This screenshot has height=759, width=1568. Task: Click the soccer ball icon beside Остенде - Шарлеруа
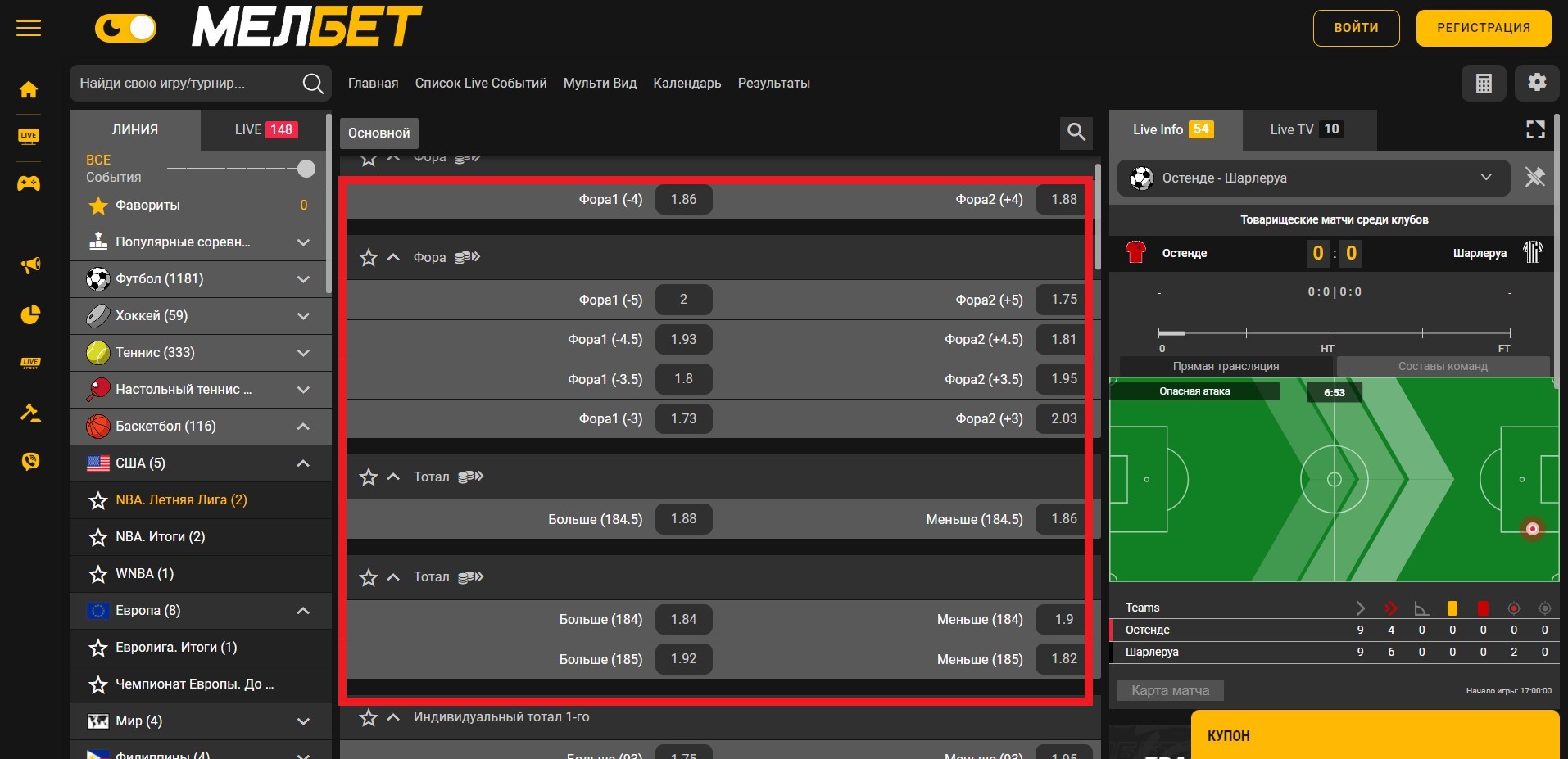coord(1141,178)
